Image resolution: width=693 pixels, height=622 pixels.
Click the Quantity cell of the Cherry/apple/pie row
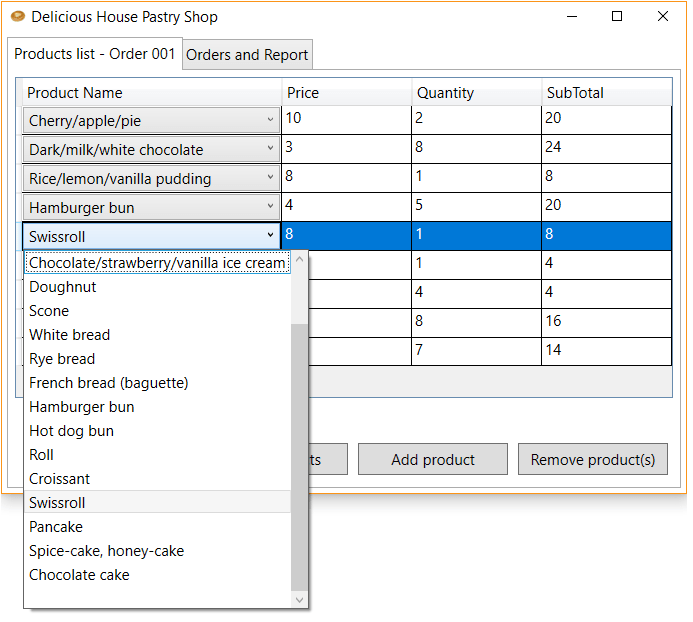pyautogui.click(x=475, y=119)
